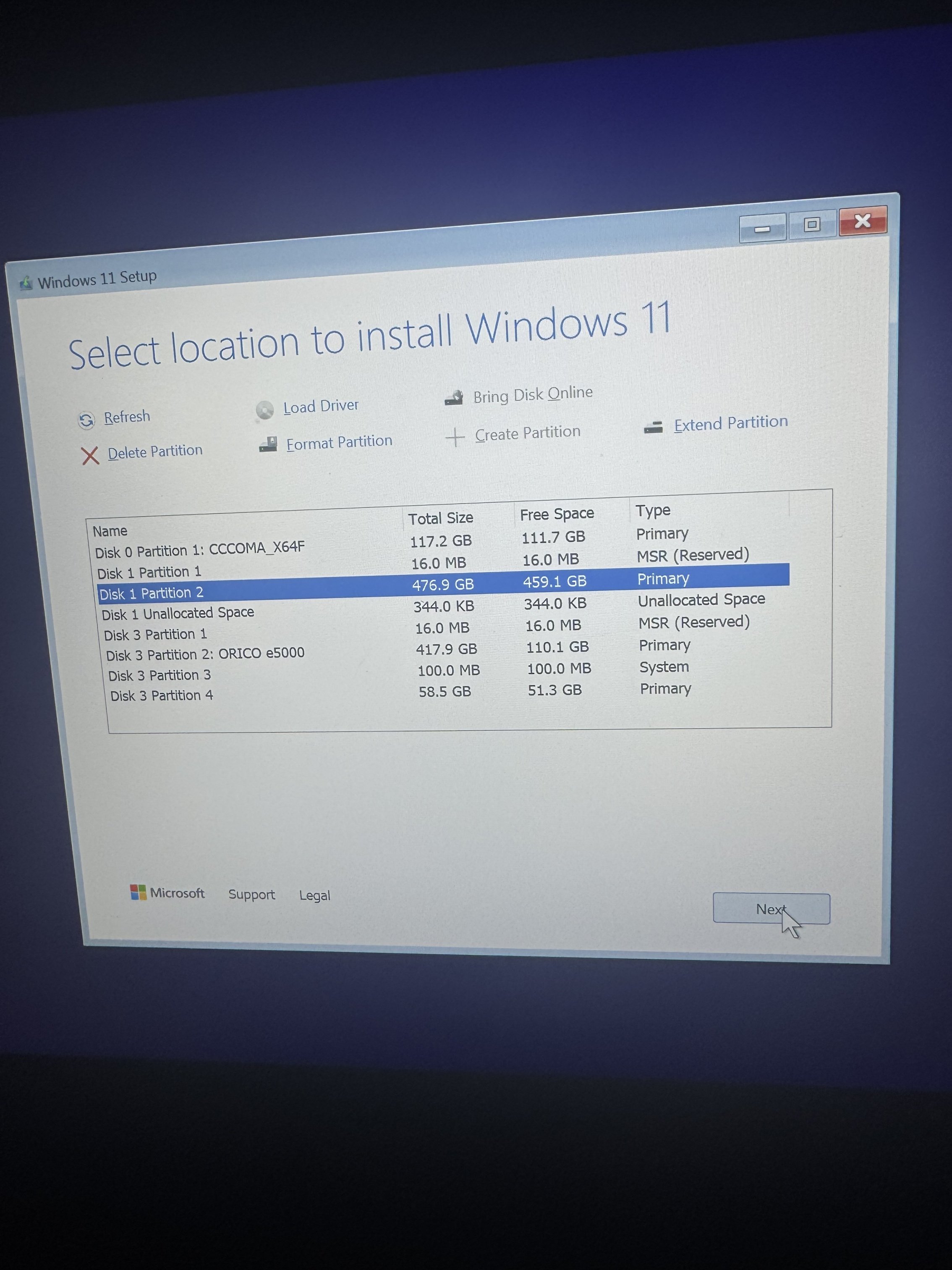Click the Next button

(771, 909)
